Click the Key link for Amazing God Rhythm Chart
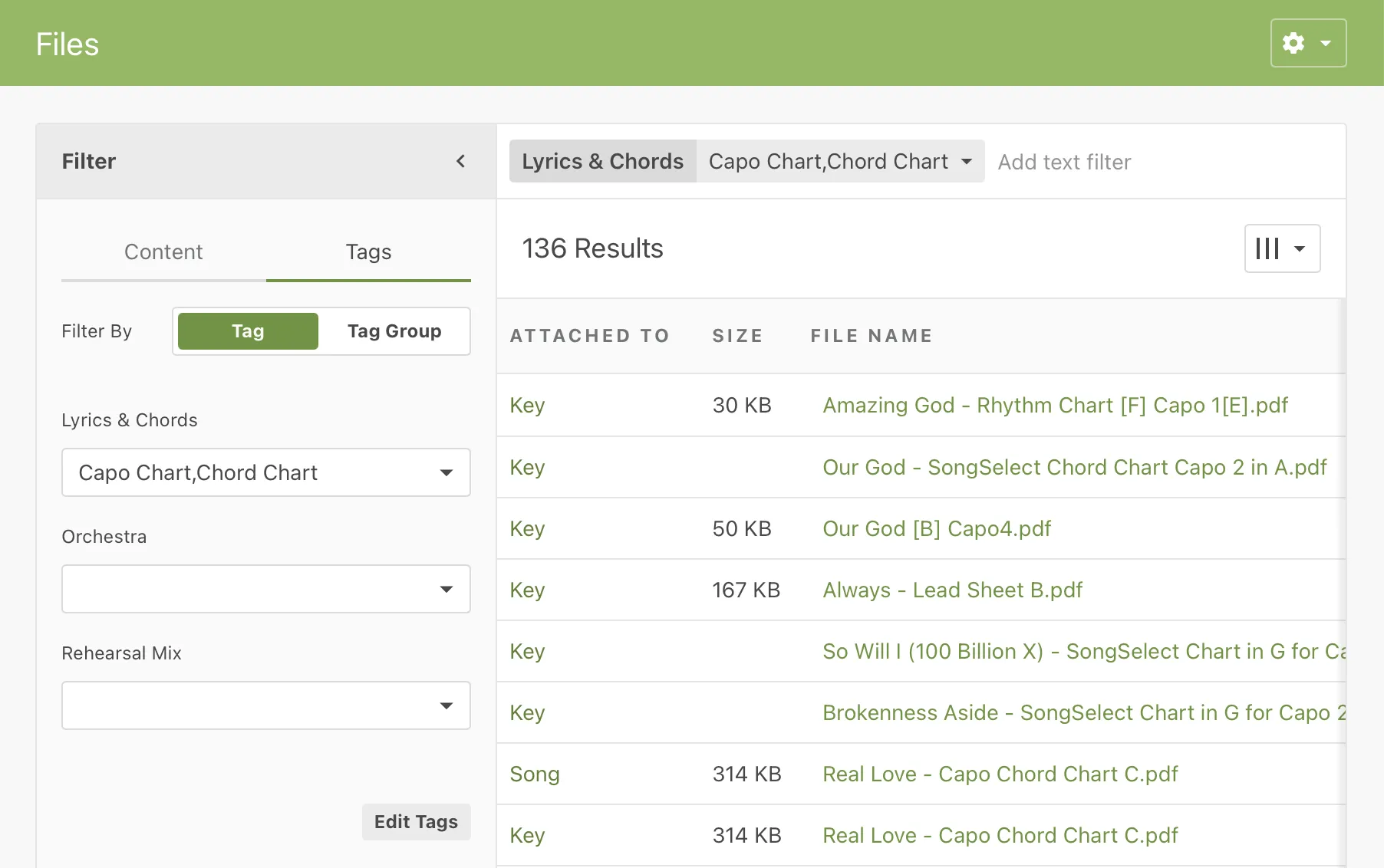 tap(527, 405)
